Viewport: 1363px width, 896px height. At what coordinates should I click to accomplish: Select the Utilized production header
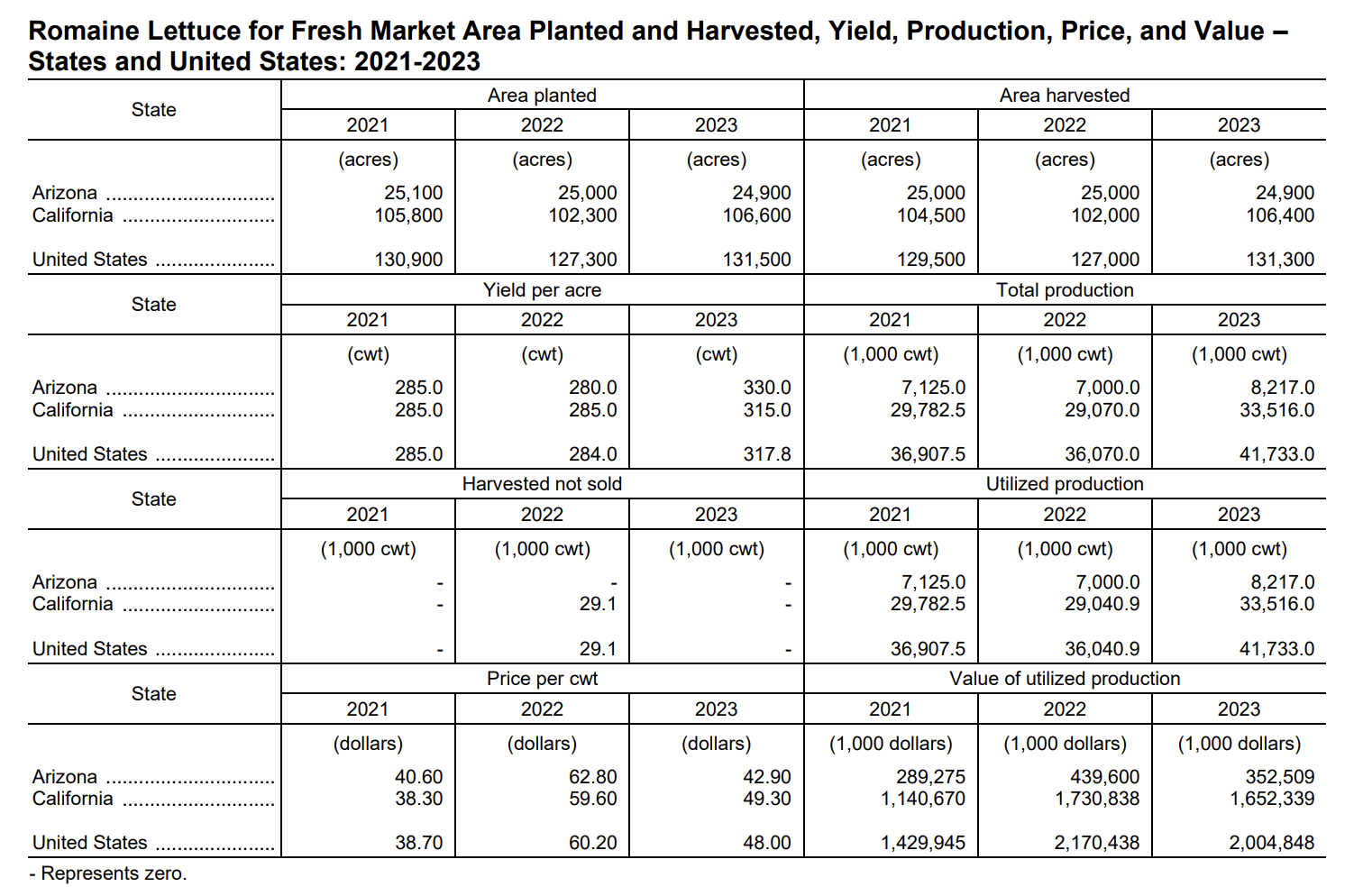1065,484
